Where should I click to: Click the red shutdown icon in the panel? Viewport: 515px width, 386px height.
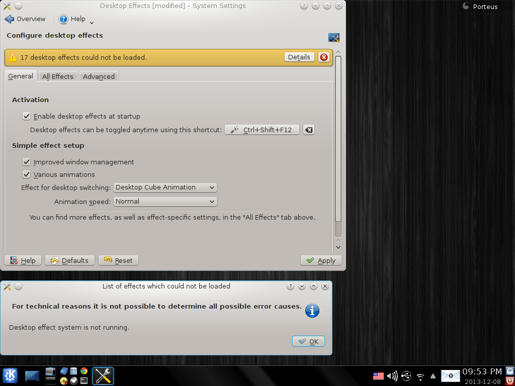click(x=510, y=381)
